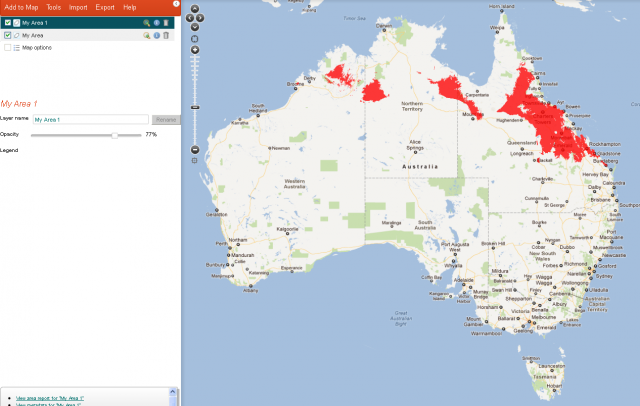The width and height of the screenshot is (640, 406).
Task: Open the view area report link
Action: point(49,397)
